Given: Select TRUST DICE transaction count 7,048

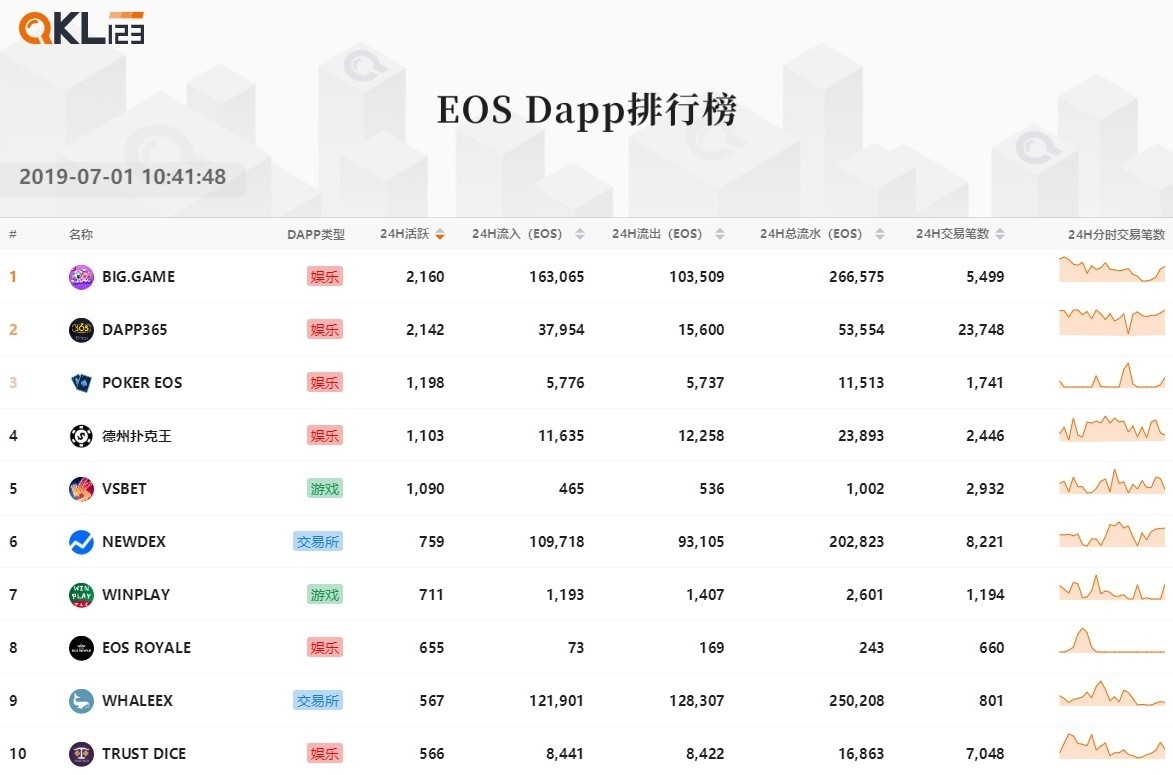Looking at the screenshot, I should 985,754.
